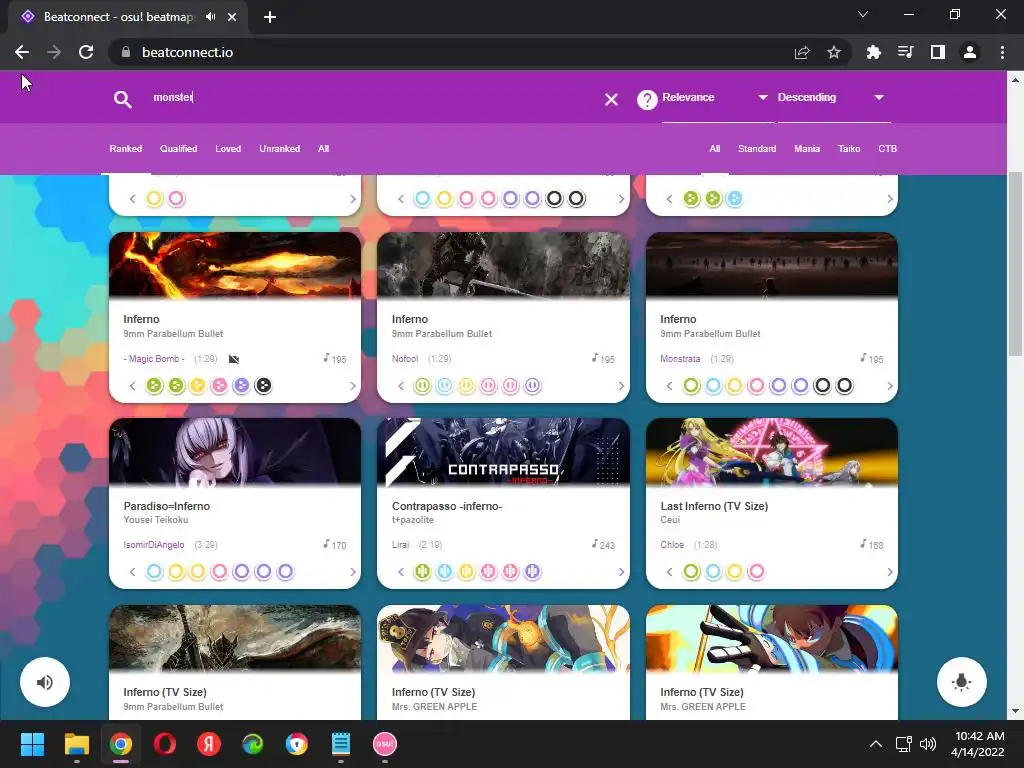Open the browser extensions puzzle icon
Image resolution: width=1024 pixels, height=768 pixels.
[873, 52]
